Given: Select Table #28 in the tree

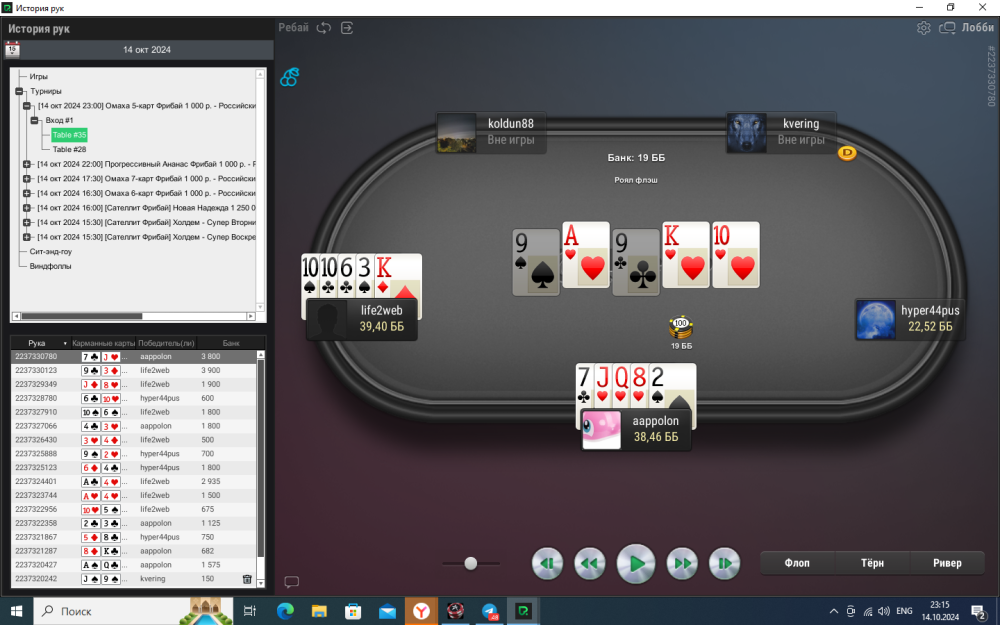Looking at the screenshot, I should tap(69, 149).
